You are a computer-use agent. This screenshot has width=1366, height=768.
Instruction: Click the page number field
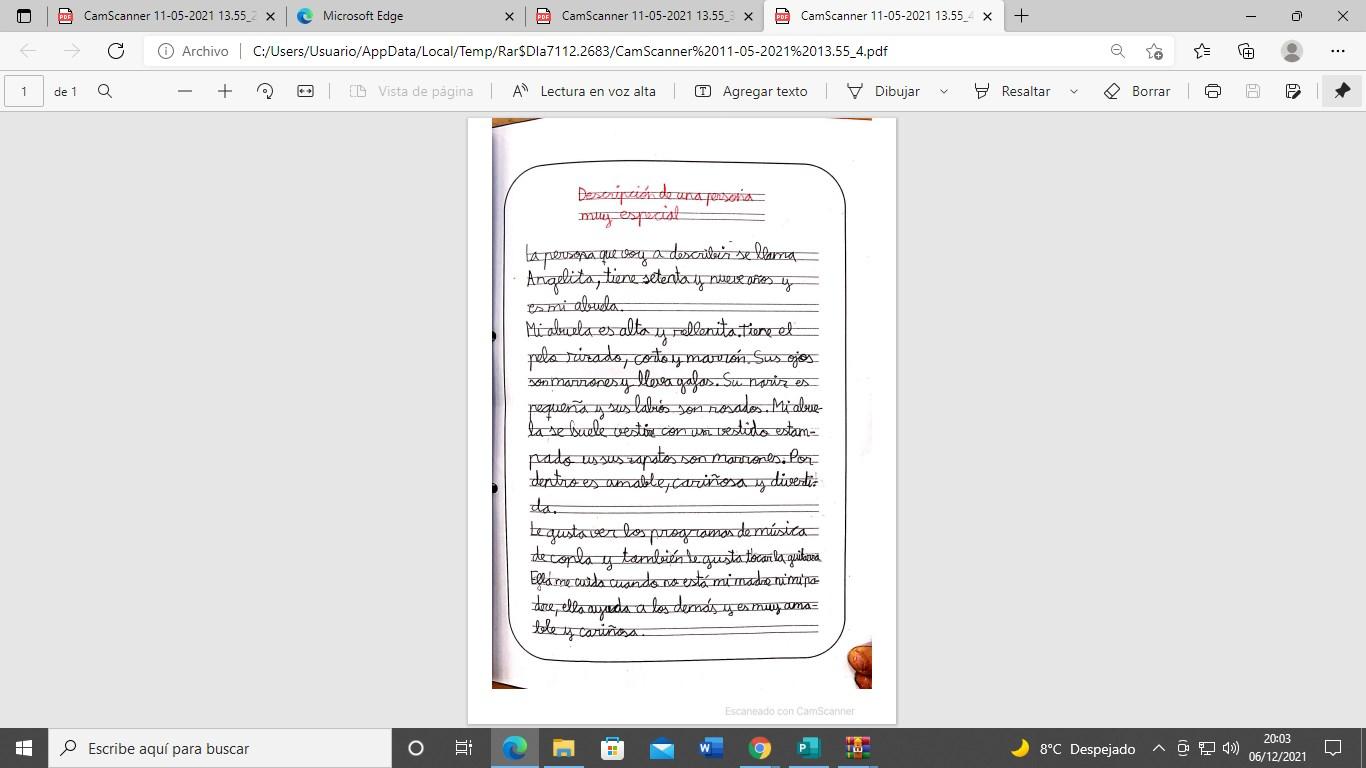(x=24, y=91)
